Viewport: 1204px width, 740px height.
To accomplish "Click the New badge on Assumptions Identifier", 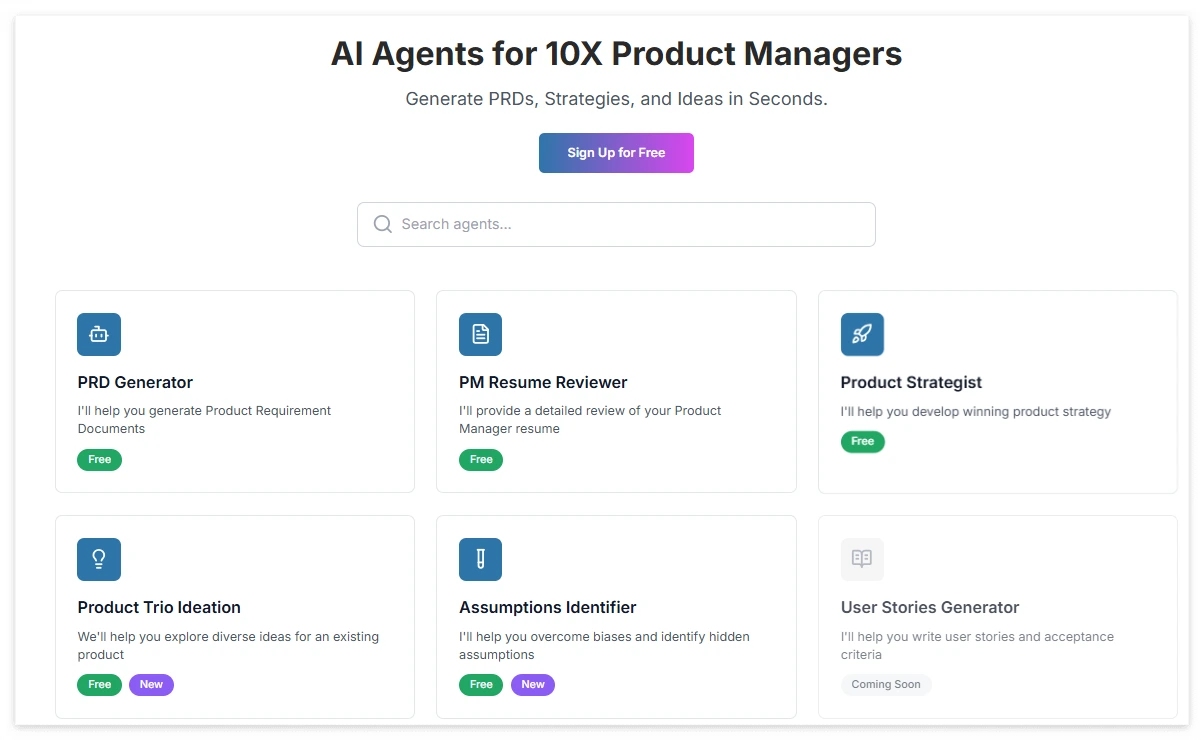I will (533, 685).
